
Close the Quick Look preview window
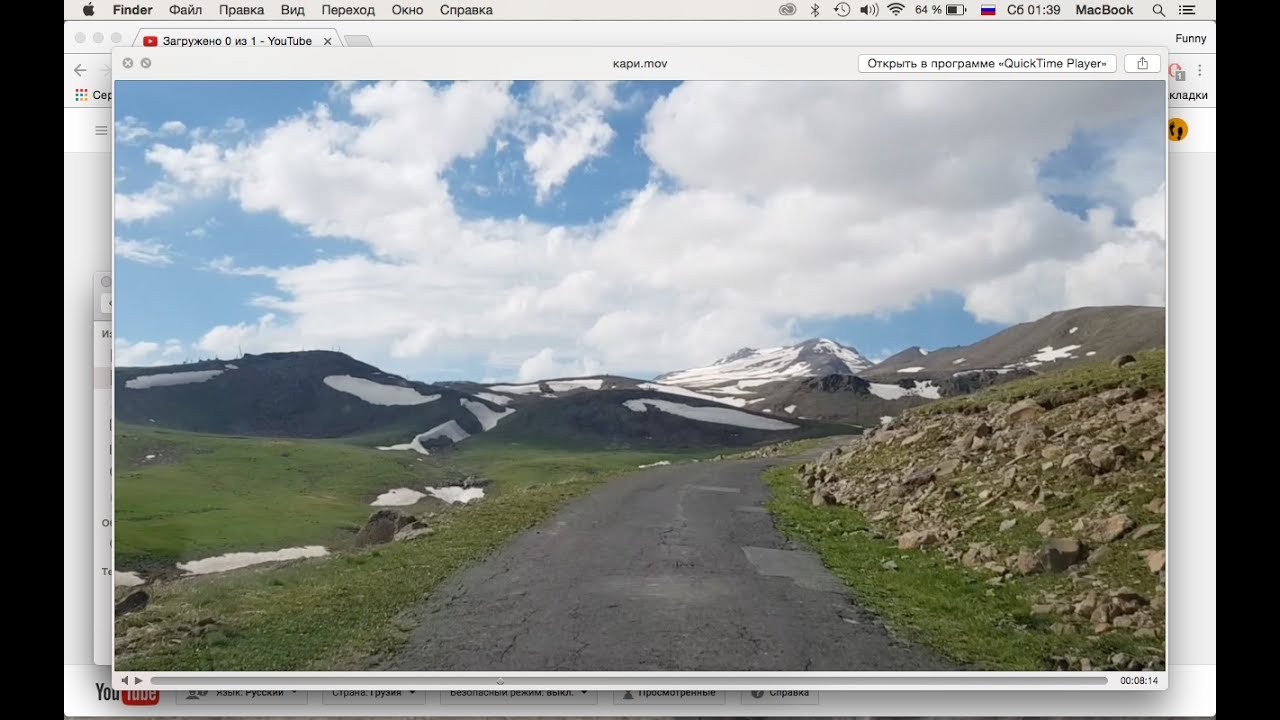coord(128,63)
